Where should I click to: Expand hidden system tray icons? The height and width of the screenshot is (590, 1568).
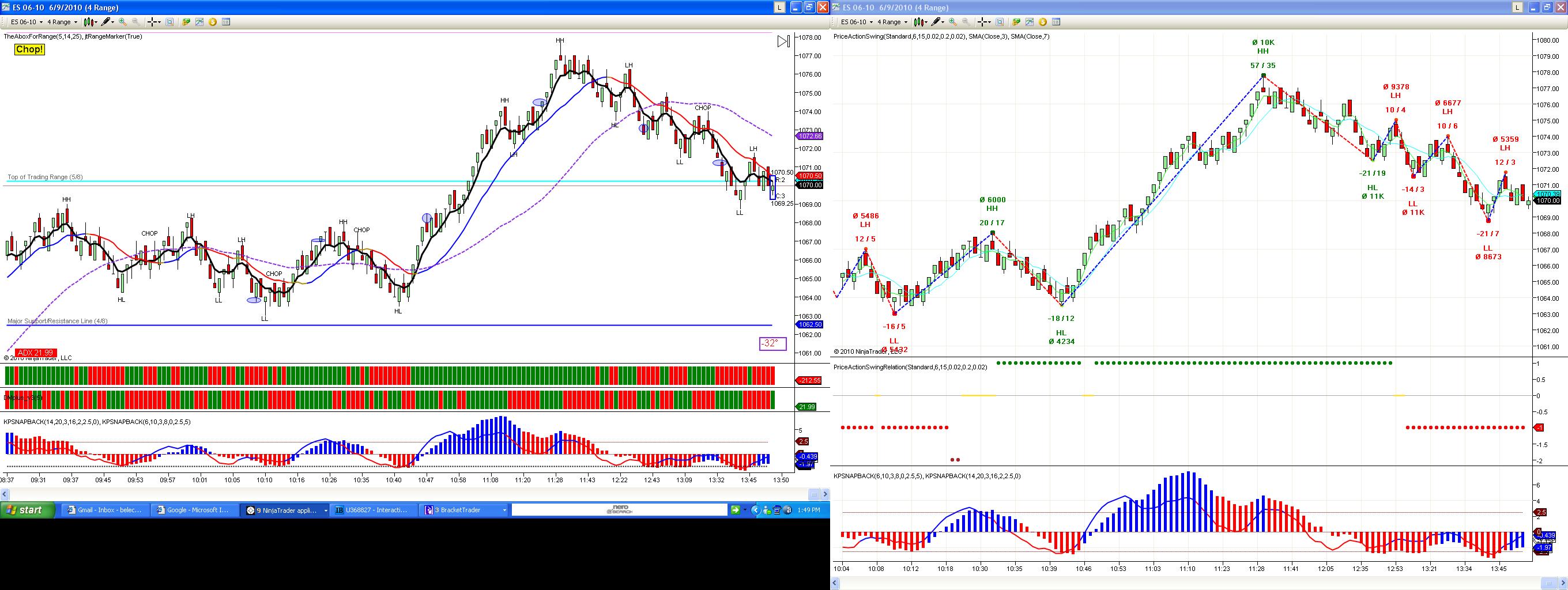756,510
